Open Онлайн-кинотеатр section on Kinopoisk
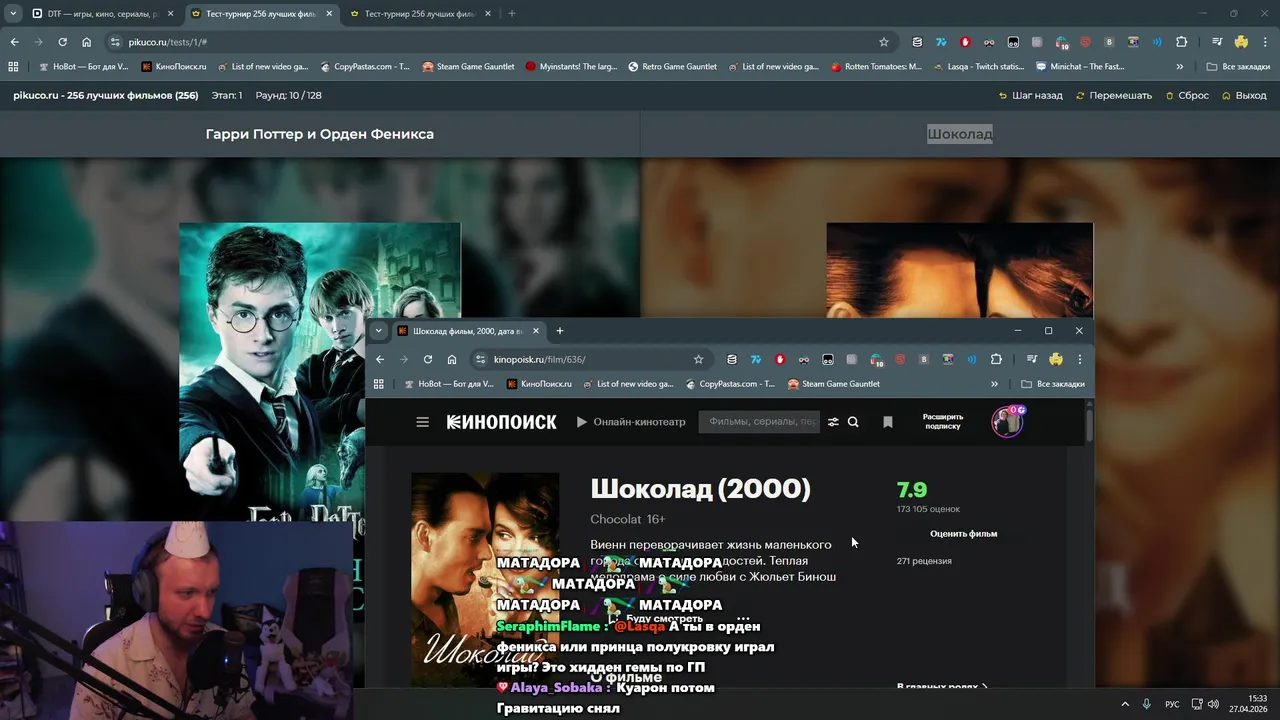 [631, 422]
